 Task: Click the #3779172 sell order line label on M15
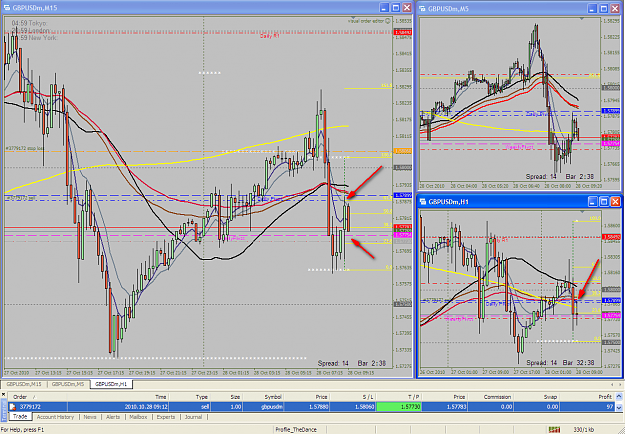(20, 198)
